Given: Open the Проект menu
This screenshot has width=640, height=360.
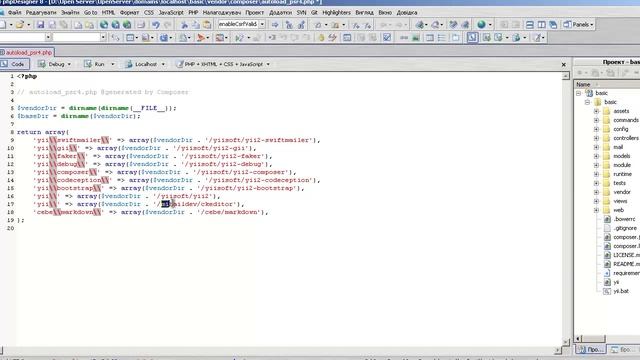Looking at the screenshot, I should point(254,13).
